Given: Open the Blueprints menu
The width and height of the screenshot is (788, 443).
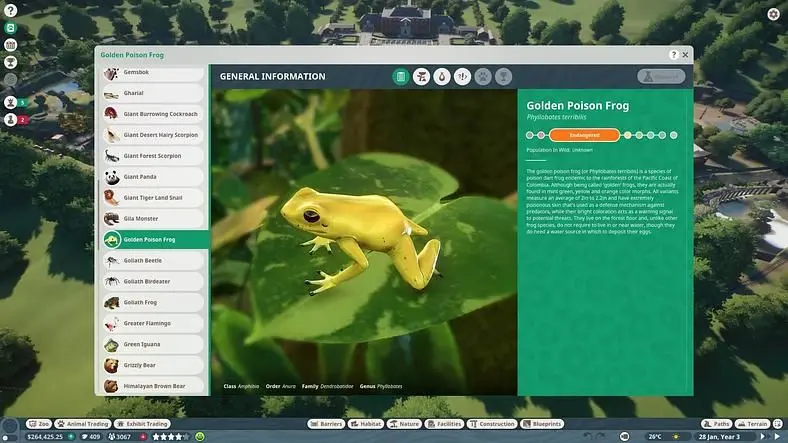Looking at the screenshot, I should [x=542, y=424].
